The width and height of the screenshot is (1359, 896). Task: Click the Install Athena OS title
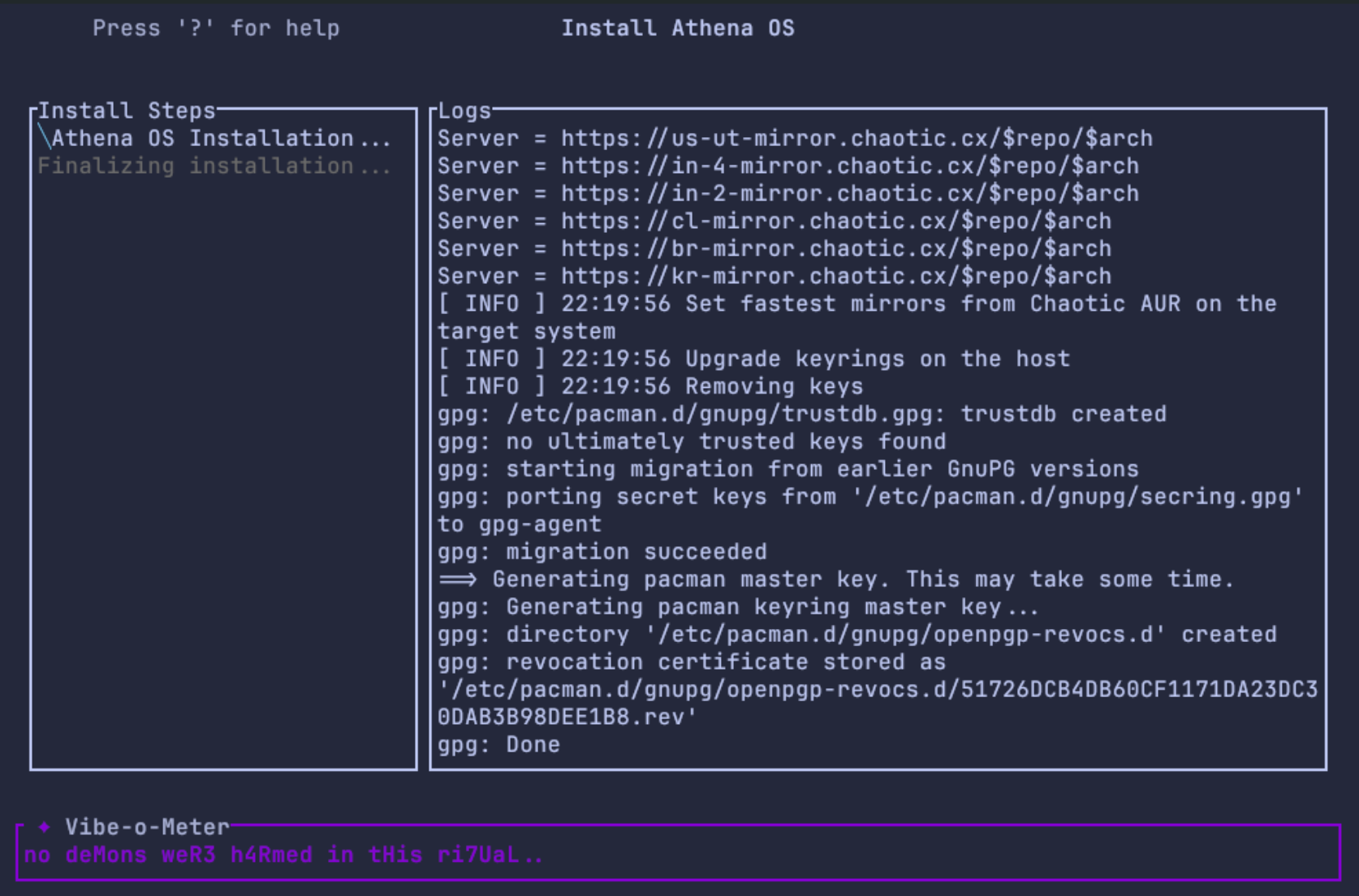click(678, 28)
